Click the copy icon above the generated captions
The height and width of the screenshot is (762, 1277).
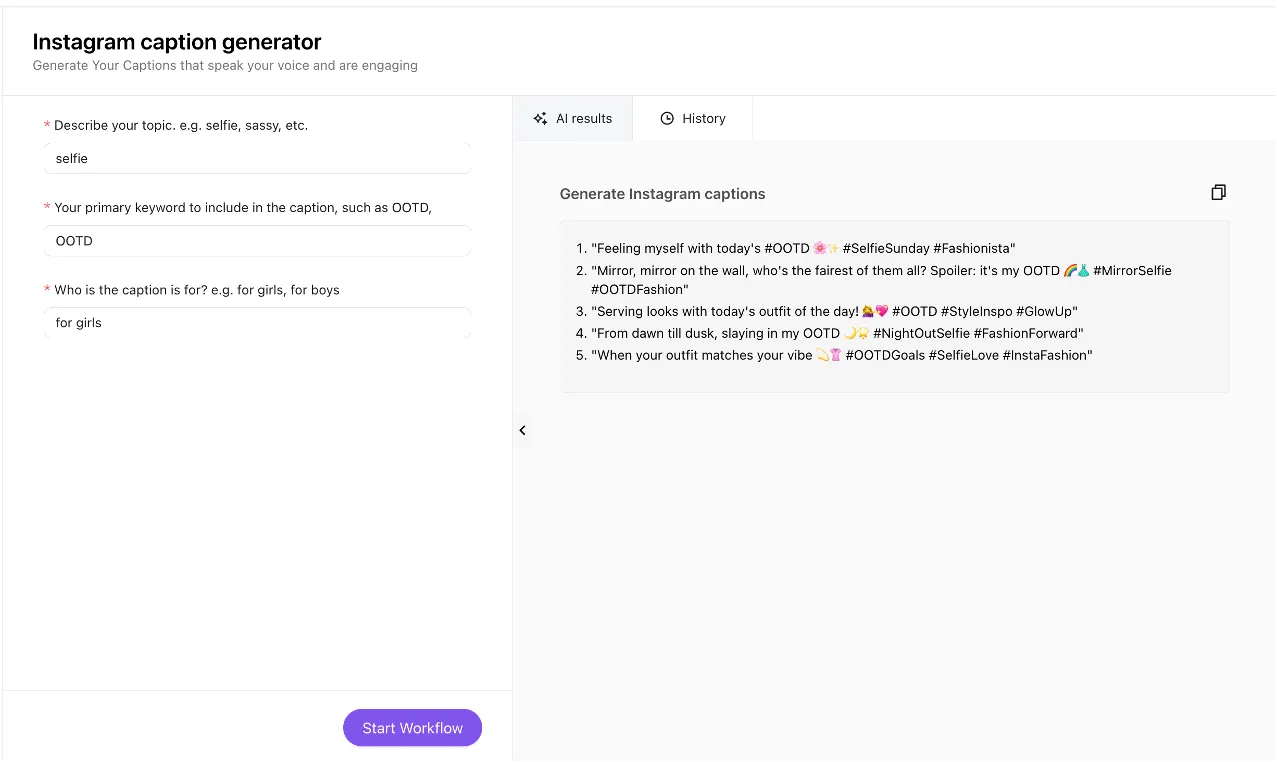click(1218, 192)
